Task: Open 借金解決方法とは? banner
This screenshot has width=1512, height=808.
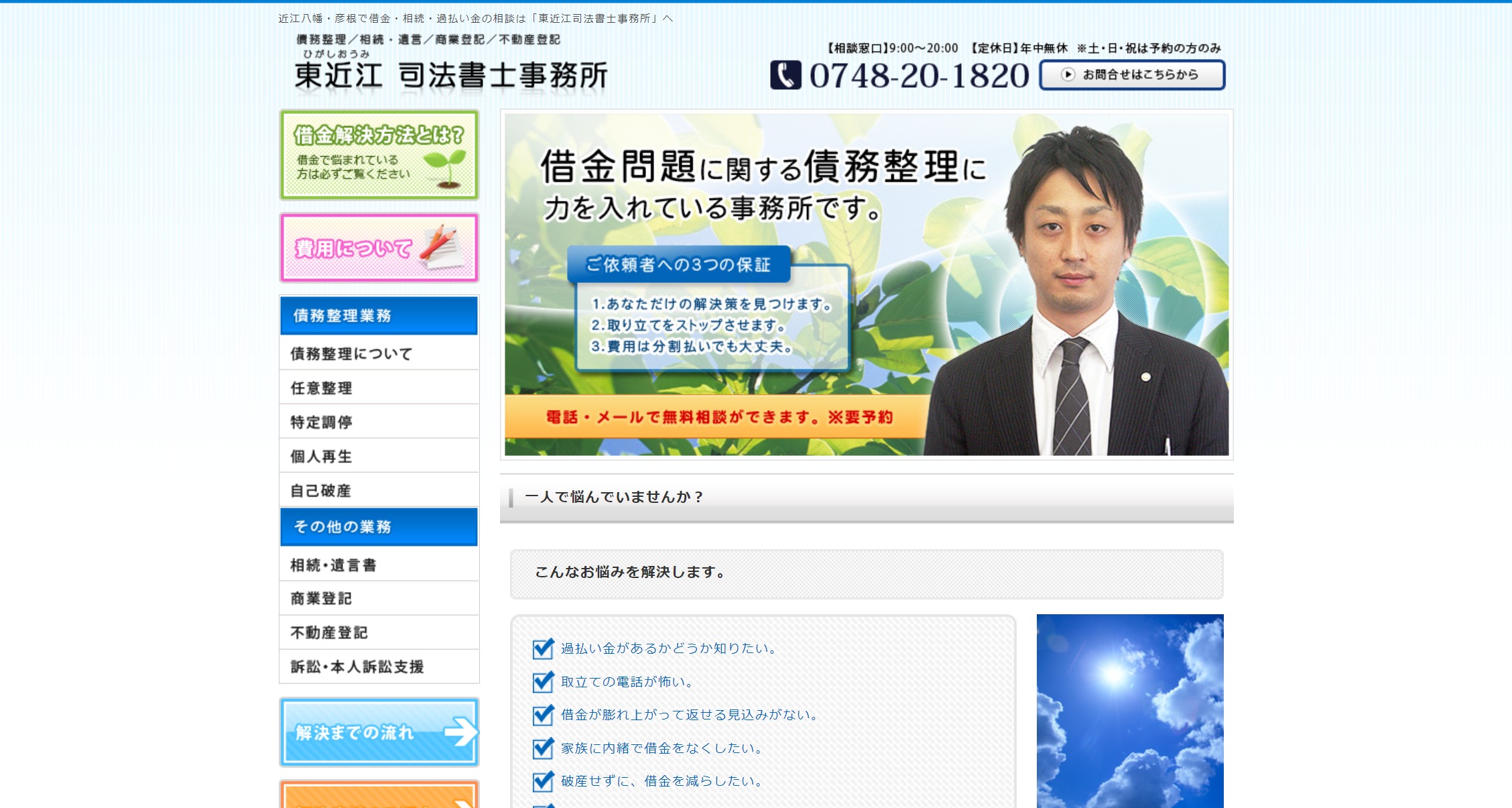Action: tap(379, 155)
